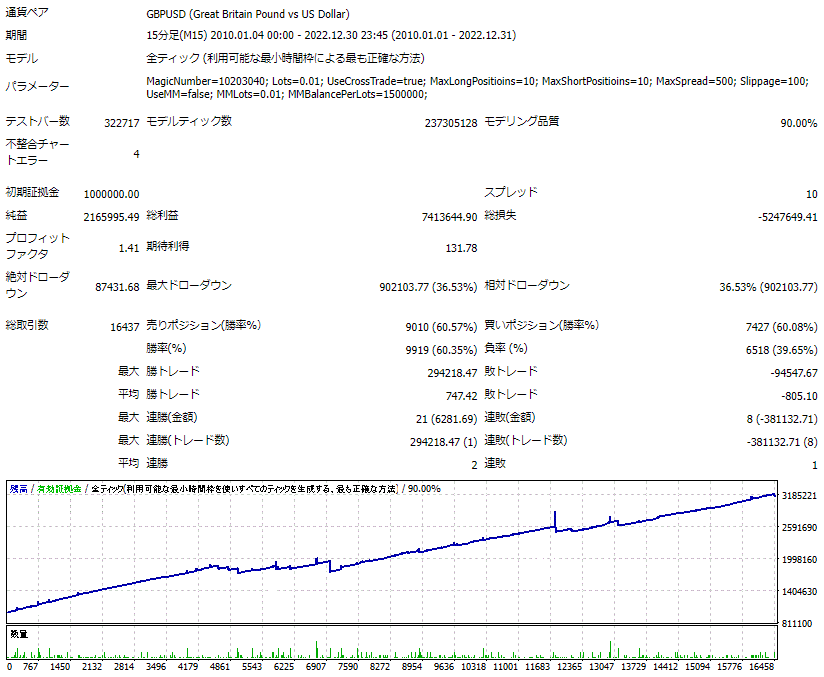This screenshot has height=677, width=824.
Task: Click the プロフィットファクタ label
Action: (37, 246)
